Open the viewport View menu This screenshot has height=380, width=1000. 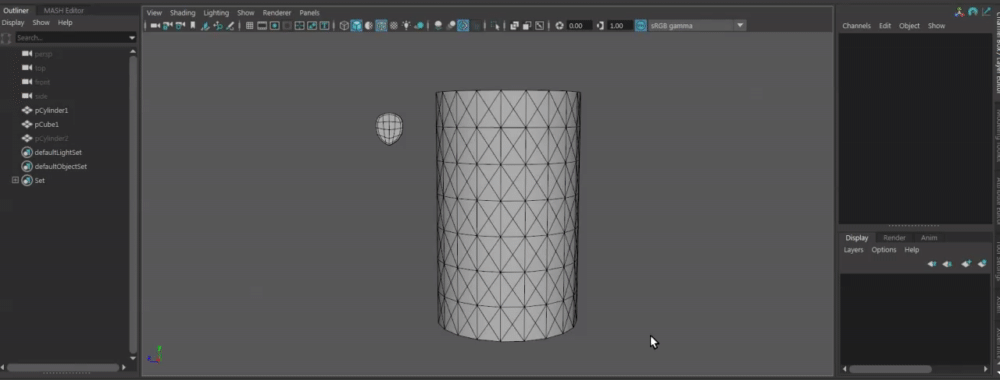point(154,13)
